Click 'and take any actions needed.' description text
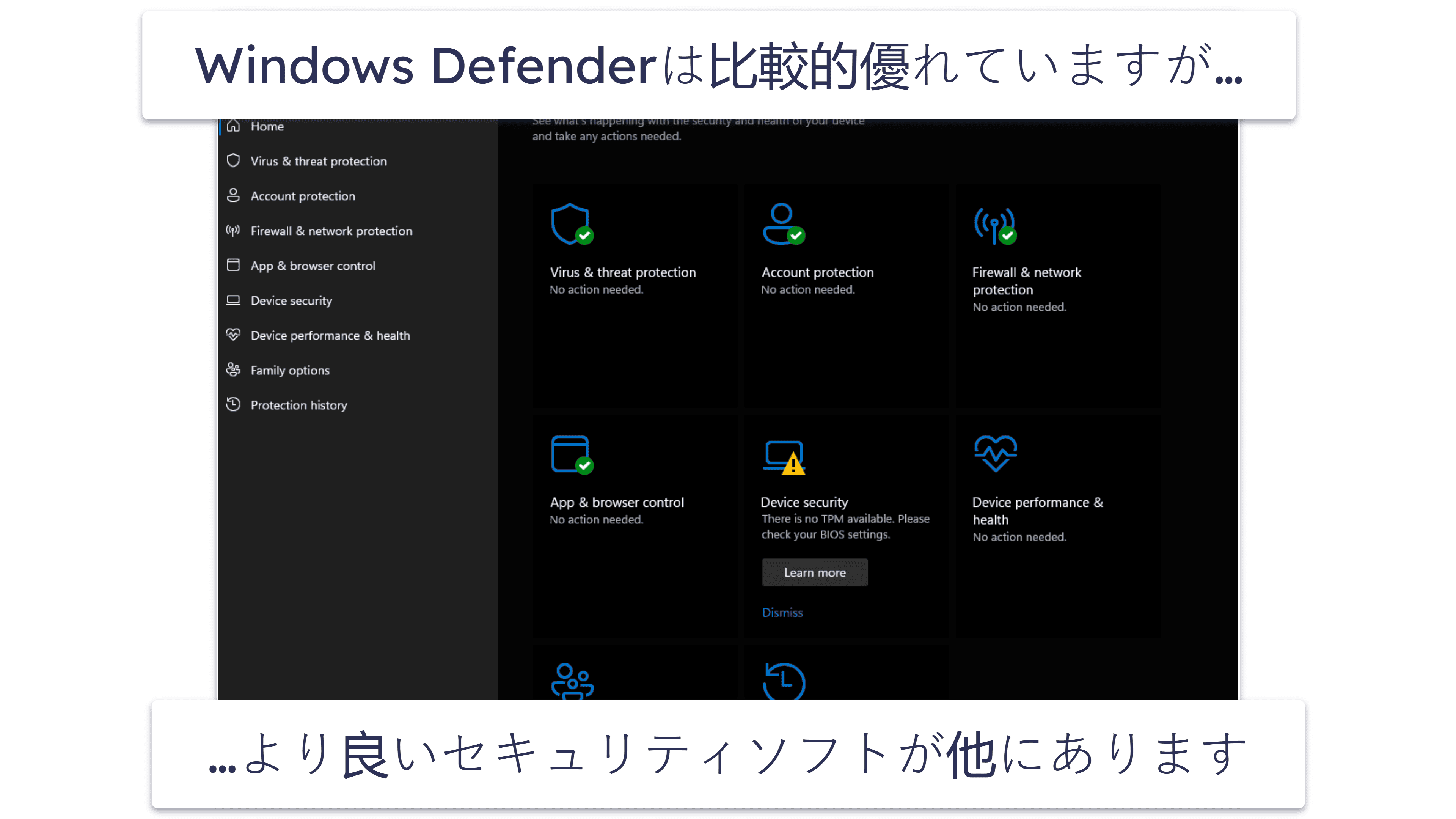The height and width of the screenshot is (819, 1456). [606, 136]
